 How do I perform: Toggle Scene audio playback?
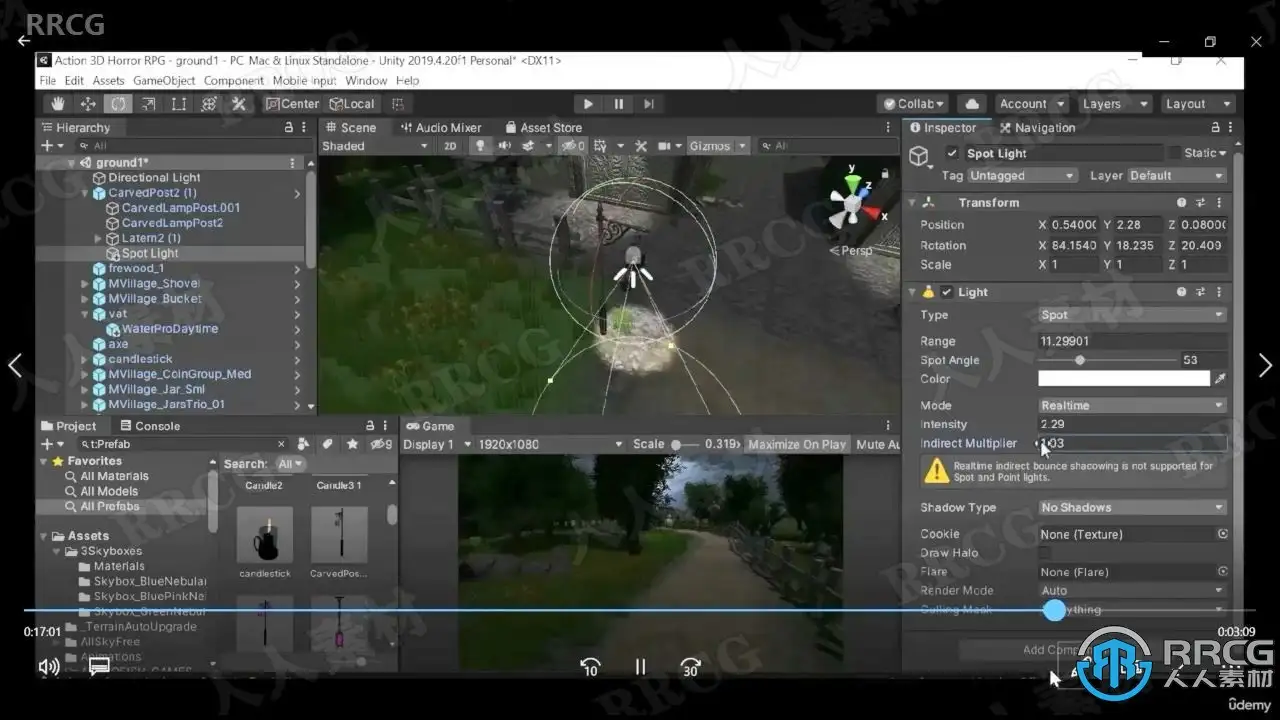click(x=504, y=146)
